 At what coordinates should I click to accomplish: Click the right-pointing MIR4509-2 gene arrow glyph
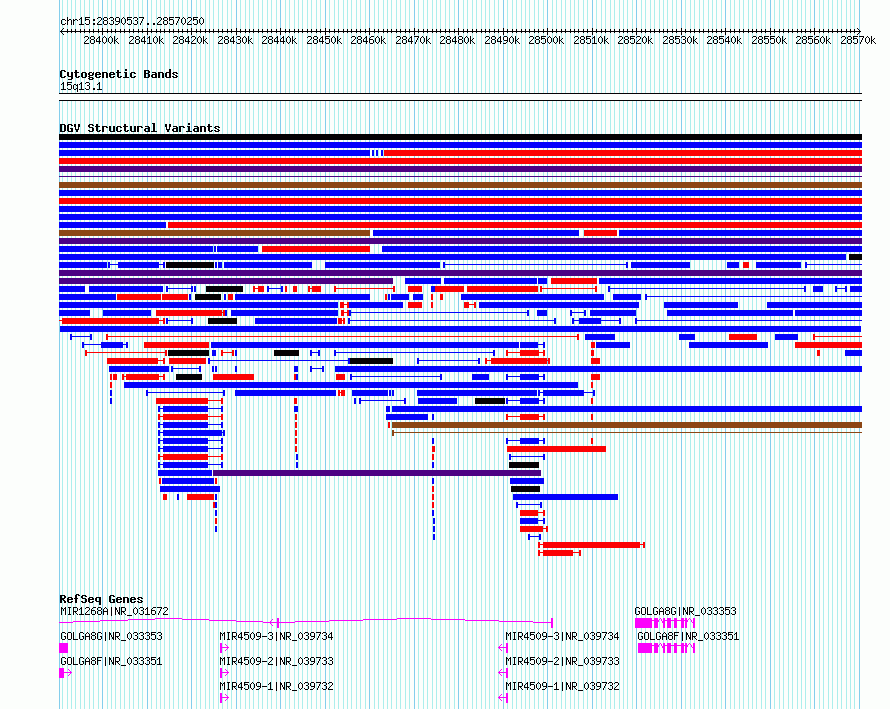(x=224, y=673)
